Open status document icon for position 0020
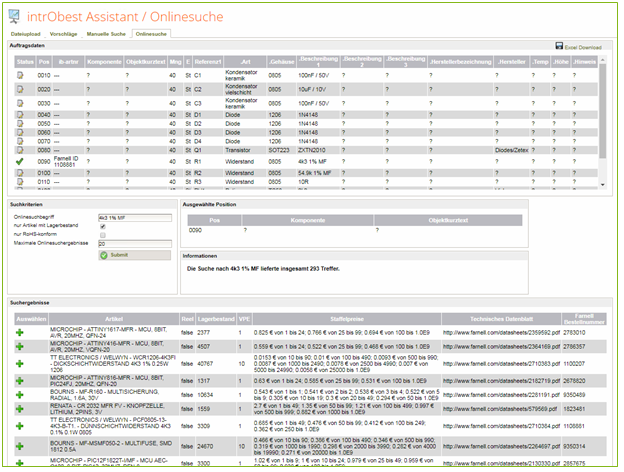 (20, 89)
